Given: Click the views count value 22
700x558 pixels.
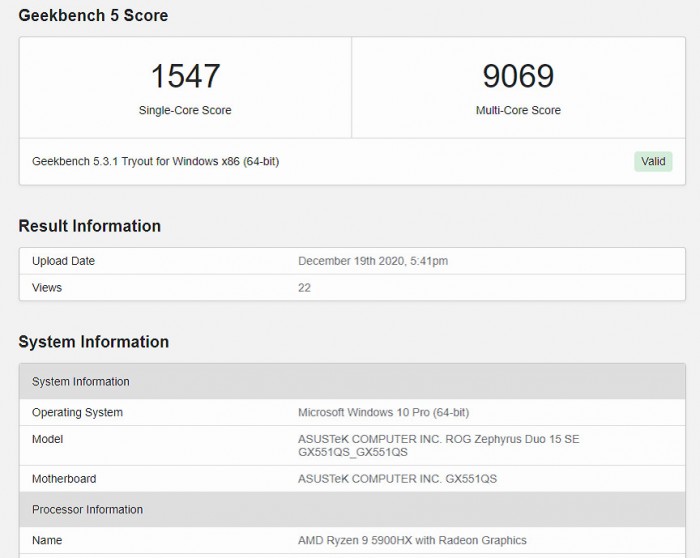Looking at the screenshot, I should (x=304, y=288).
